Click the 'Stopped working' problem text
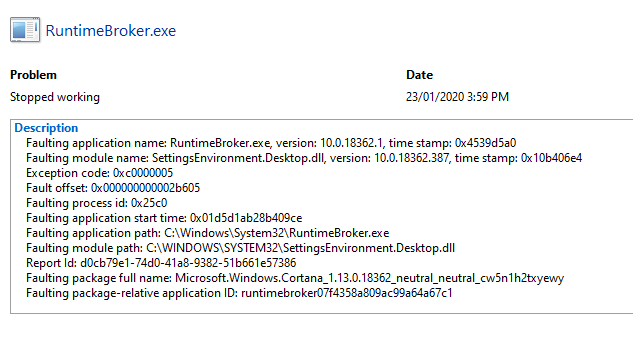633x360 pixels. click(x=55, y=97)
